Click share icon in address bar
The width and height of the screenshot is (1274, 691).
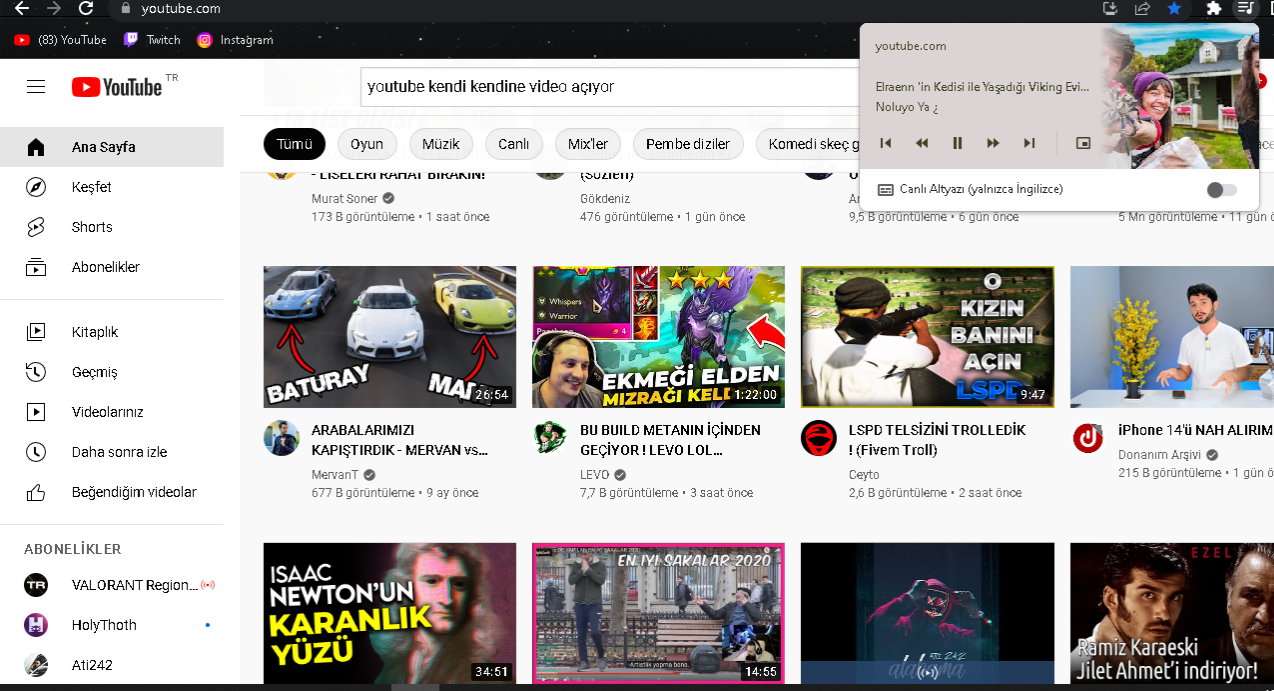[1142, 8]
